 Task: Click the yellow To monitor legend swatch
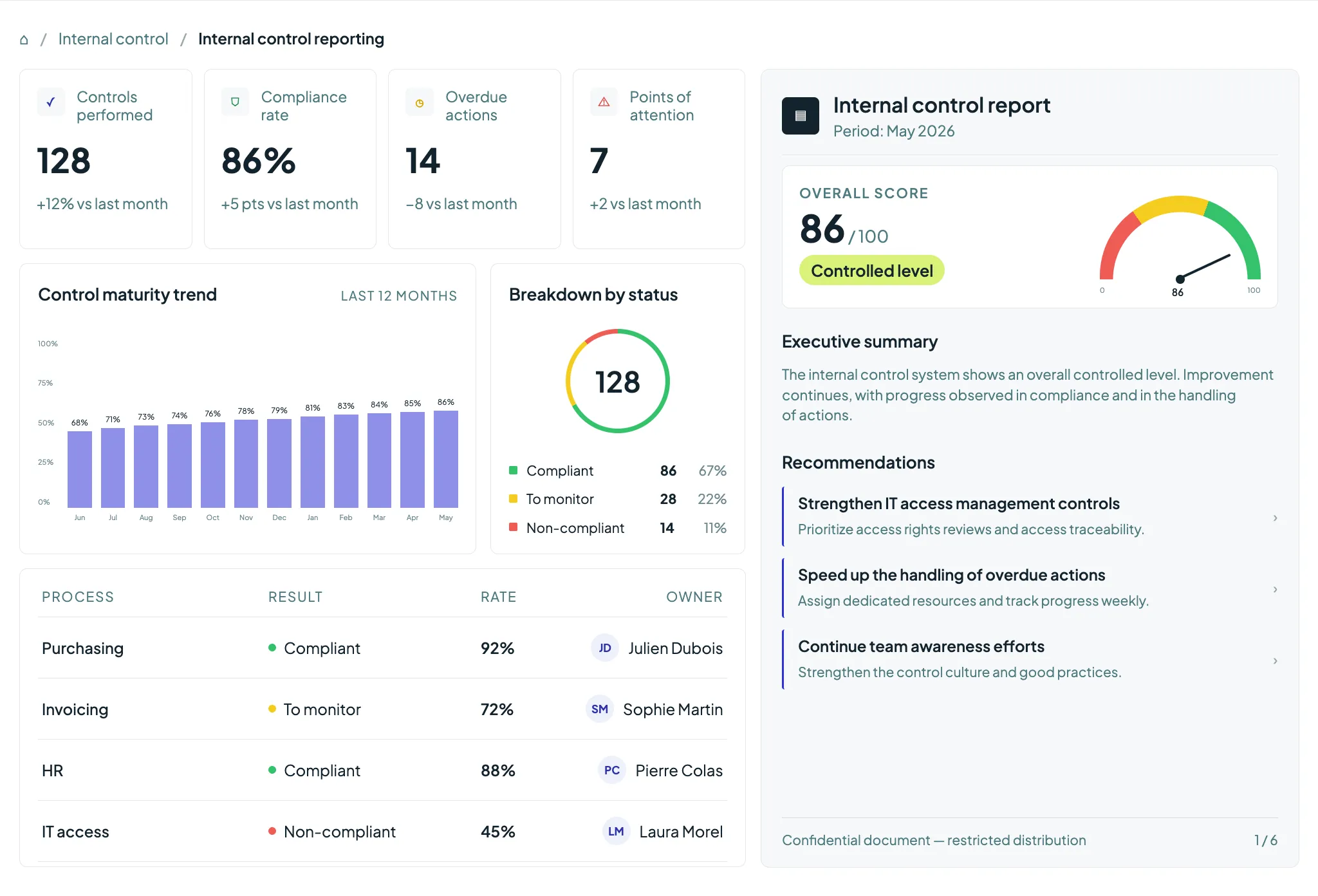pos(514,498)
